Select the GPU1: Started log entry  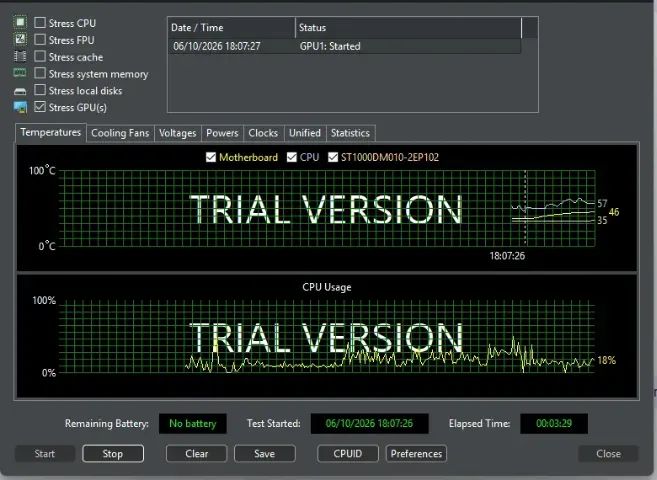point(330,46)
